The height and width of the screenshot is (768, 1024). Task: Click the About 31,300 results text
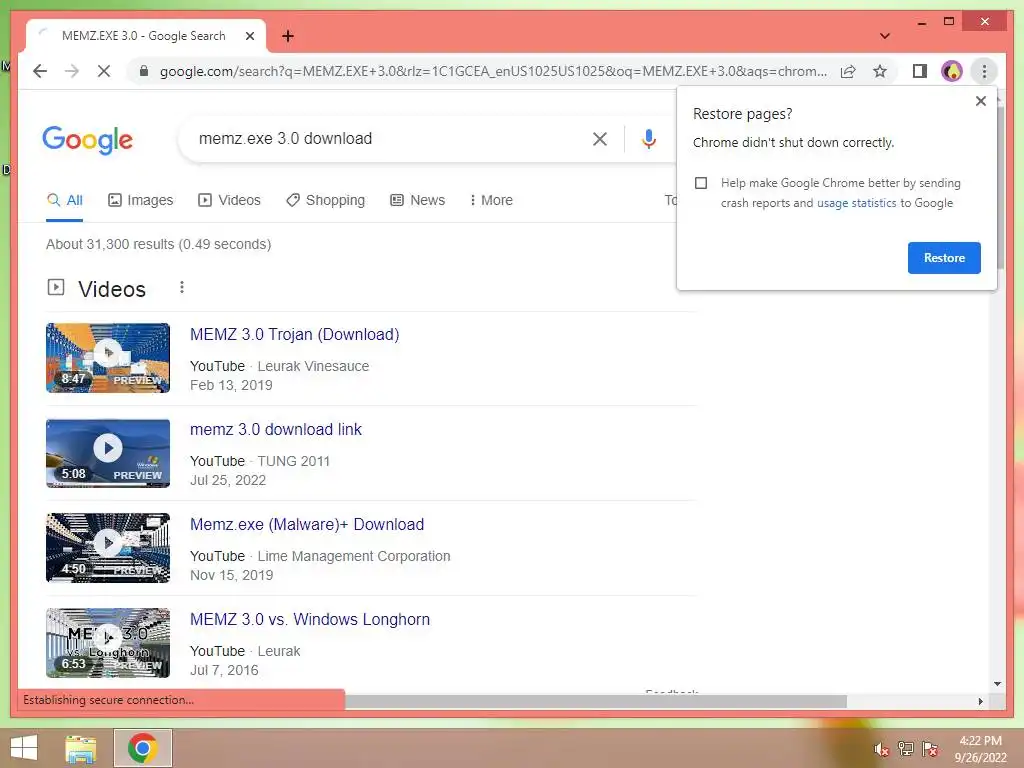[158, 244]
